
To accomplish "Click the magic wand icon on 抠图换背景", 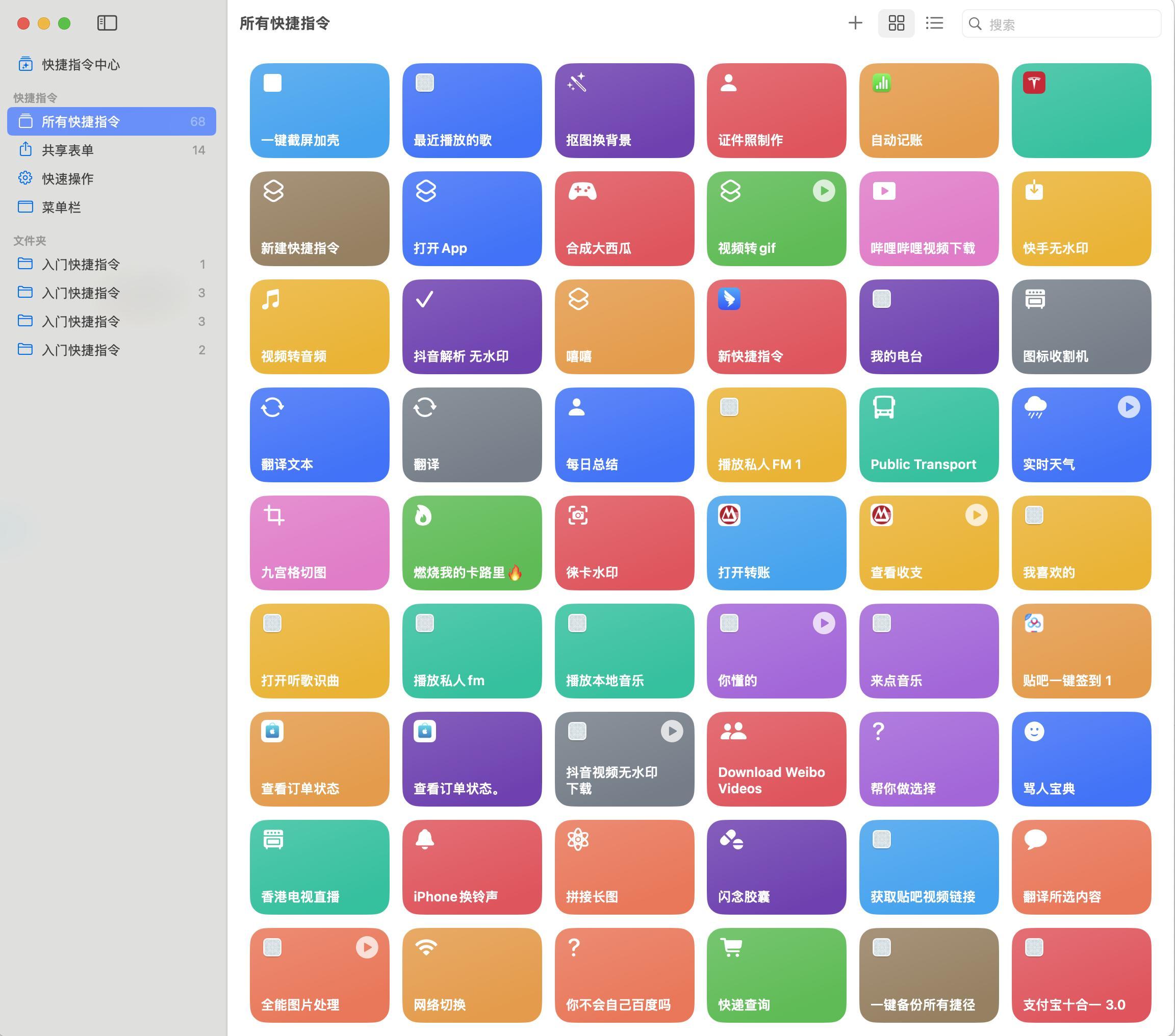I will pos(577,82).
